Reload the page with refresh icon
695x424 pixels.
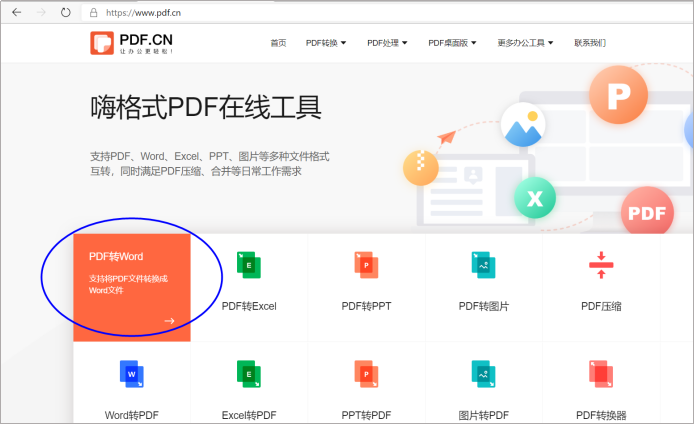click(66, 12)
